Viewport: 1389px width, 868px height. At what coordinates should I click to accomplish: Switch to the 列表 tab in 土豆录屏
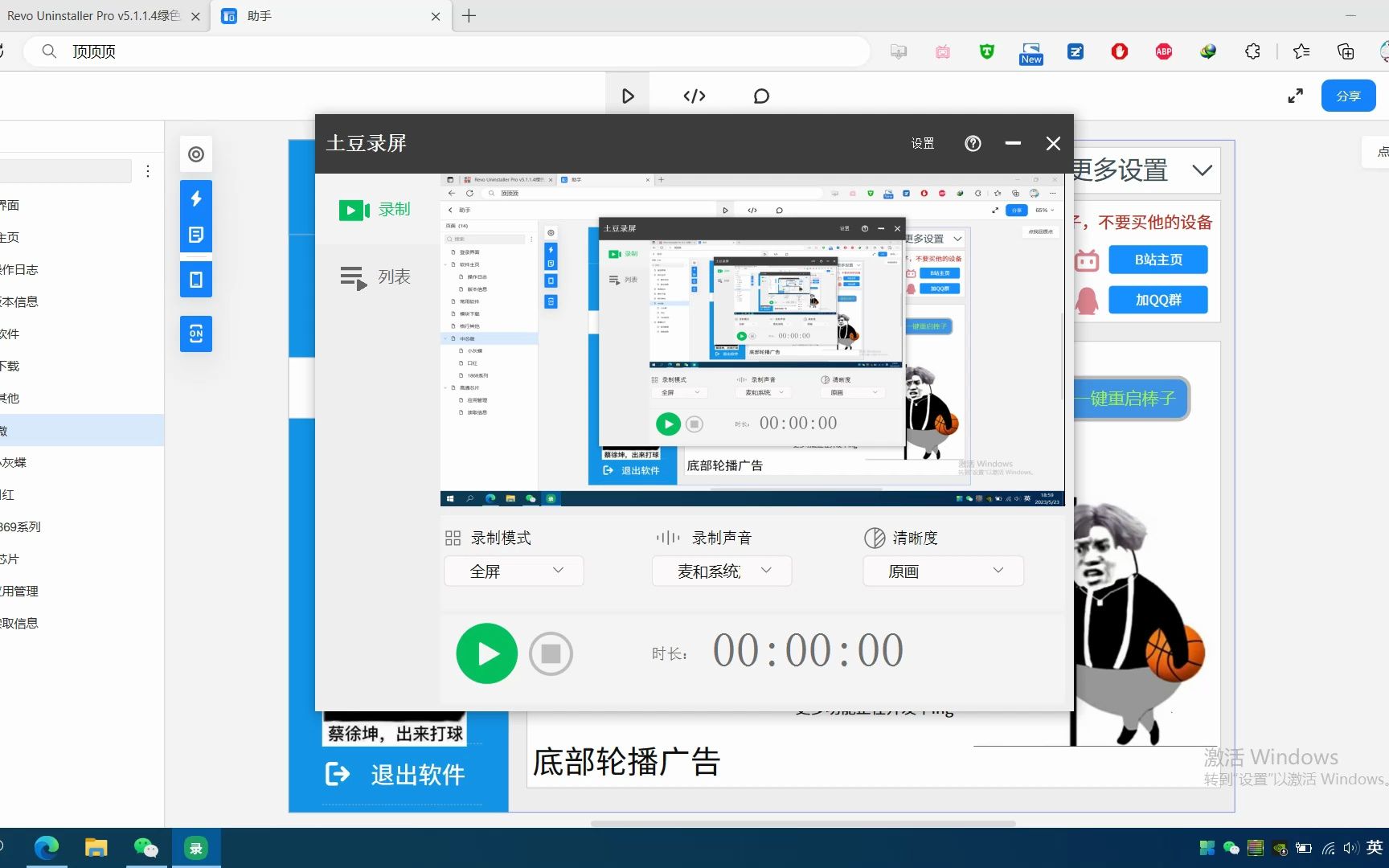tap(375, 277)
